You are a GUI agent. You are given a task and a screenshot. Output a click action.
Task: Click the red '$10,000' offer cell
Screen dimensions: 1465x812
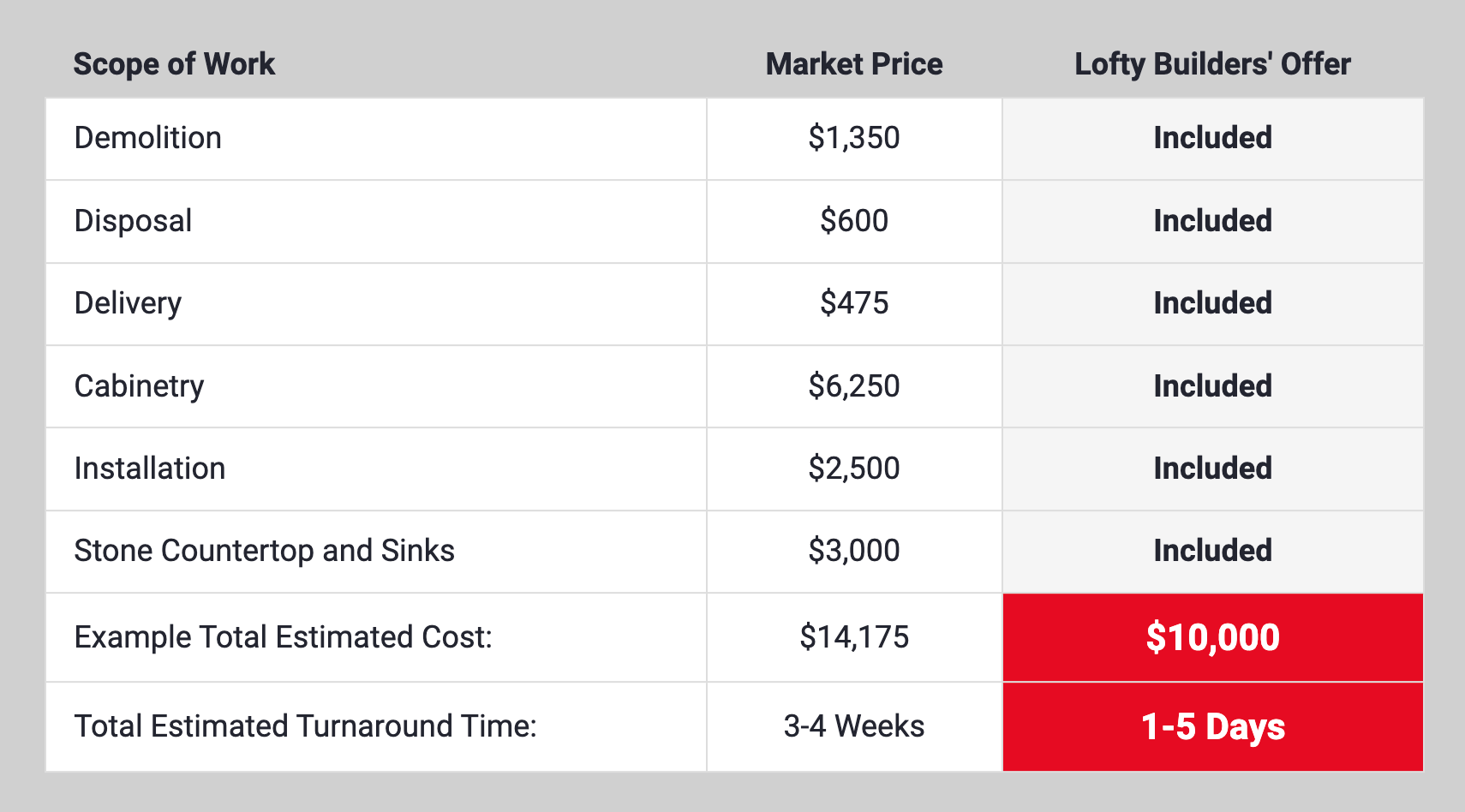(x=1212, y=637)
